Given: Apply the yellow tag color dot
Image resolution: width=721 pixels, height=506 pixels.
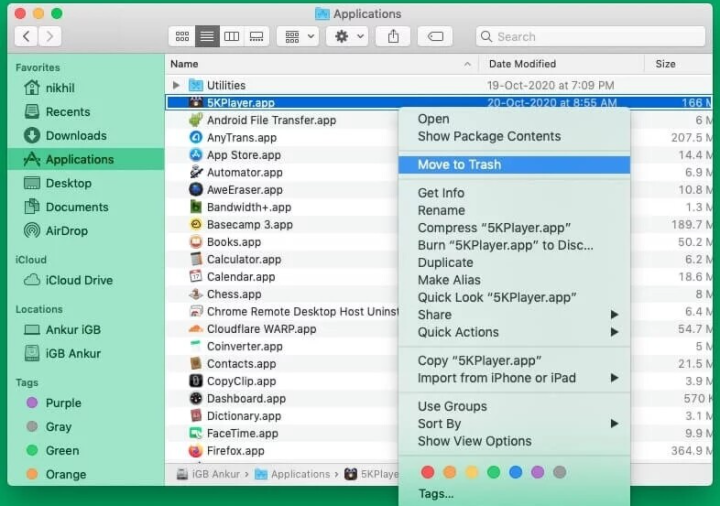Looking at the screenshot, I should point(472,472).
